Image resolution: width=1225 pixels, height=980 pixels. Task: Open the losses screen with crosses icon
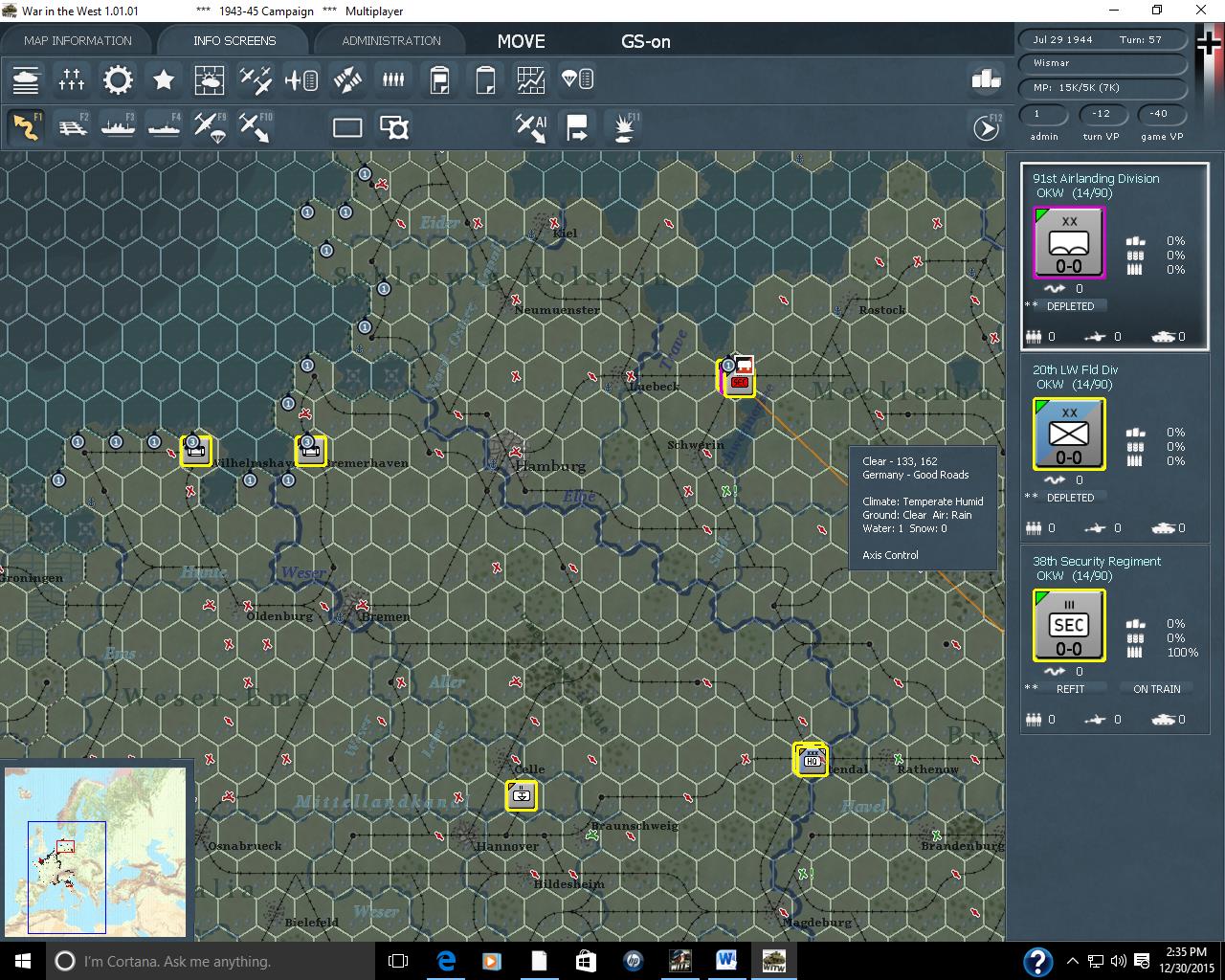tap(72, 79)
